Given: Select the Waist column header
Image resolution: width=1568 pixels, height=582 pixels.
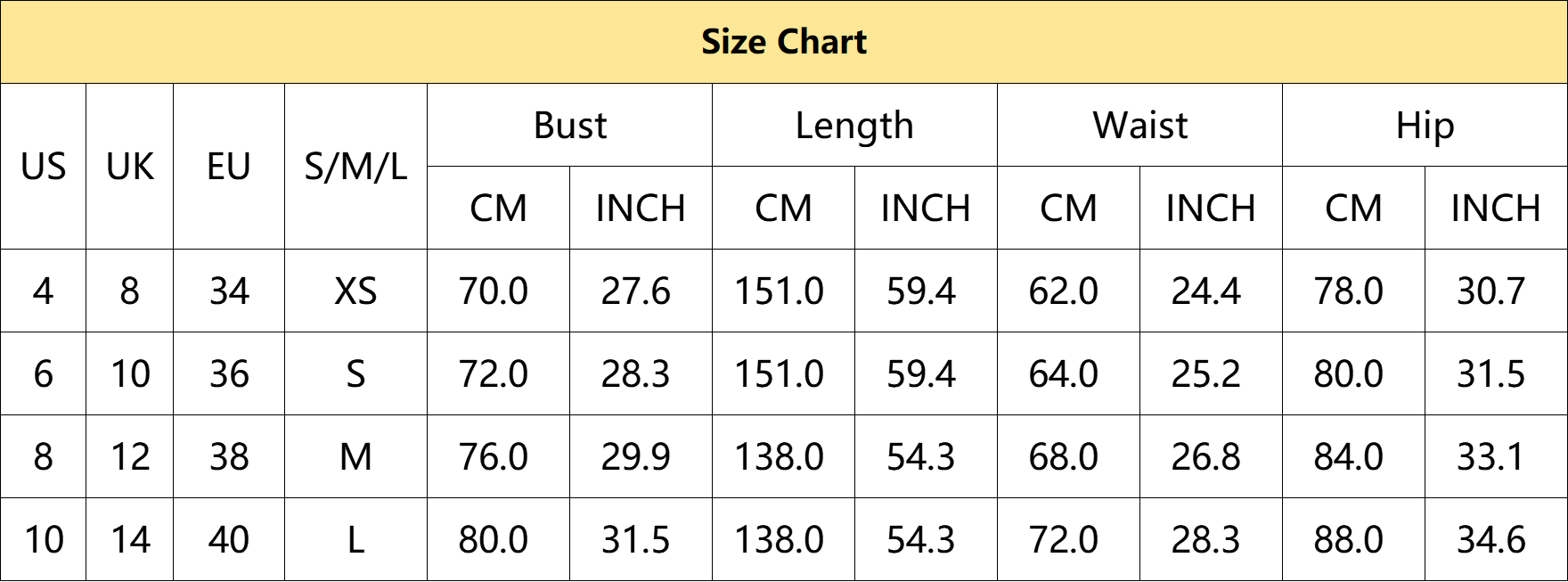Looking at the screenshot, I should tap(1140, 126).
